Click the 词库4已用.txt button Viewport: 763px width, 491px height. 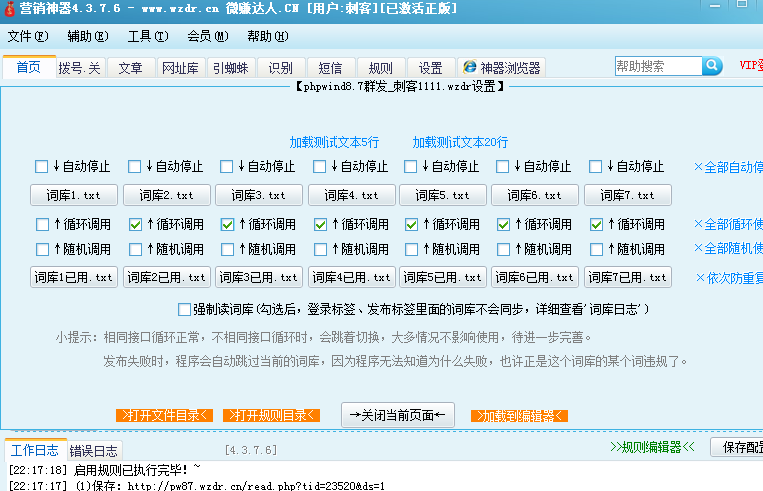[352, 277]
